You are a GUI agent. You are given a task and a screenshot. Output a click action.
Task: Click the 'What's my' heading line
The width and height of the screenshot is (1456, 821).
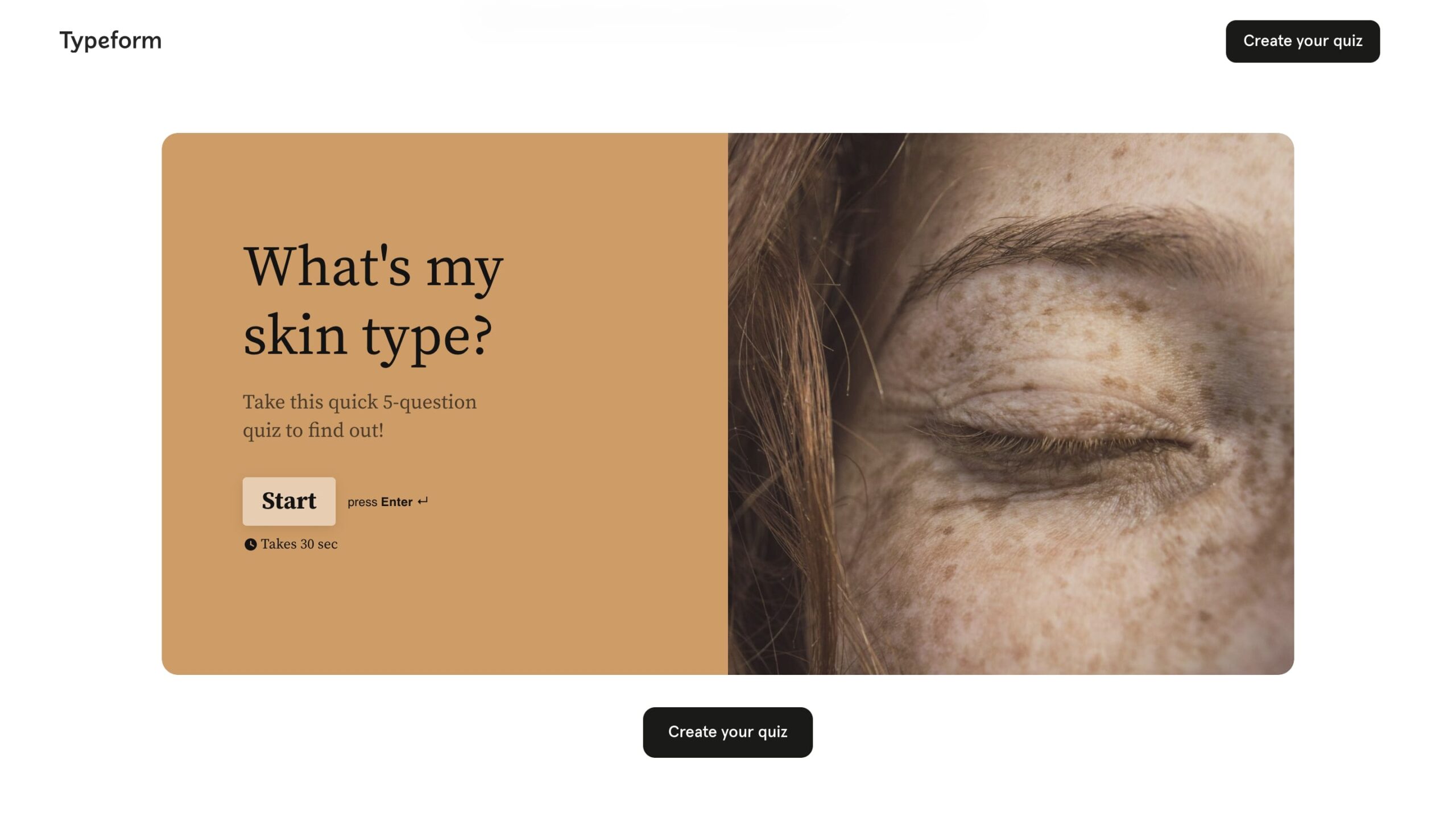coord(374,267)
